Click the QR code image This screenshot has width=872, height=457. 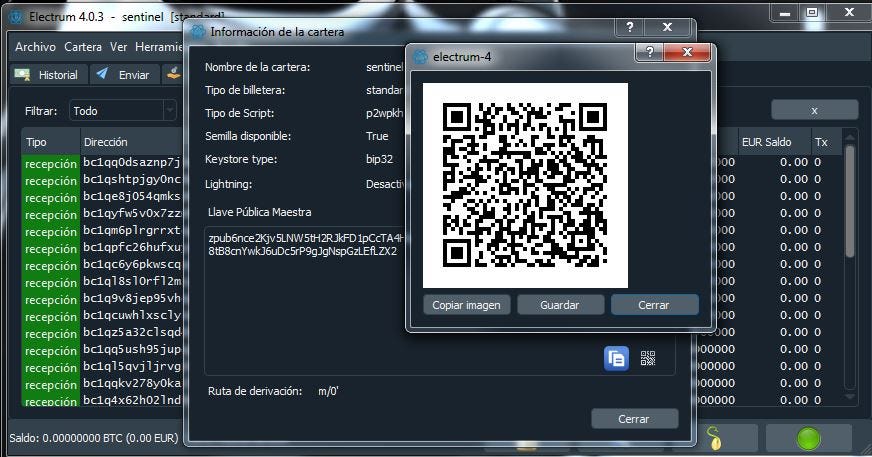coord(525,185)
